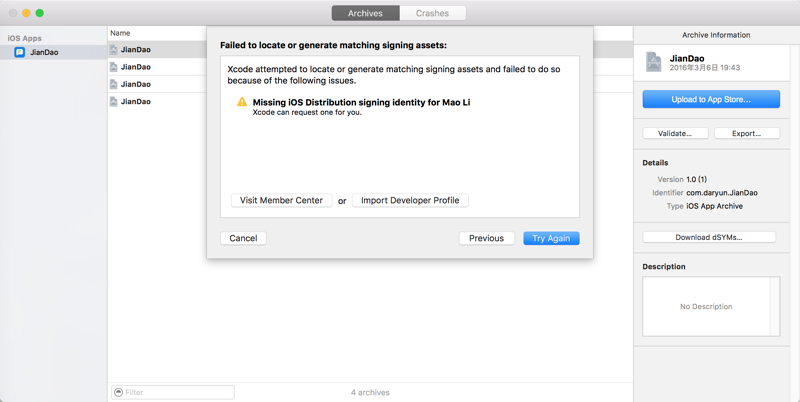
Task: Click the third JianDao archive's file icon
Action: pos(114,84)
